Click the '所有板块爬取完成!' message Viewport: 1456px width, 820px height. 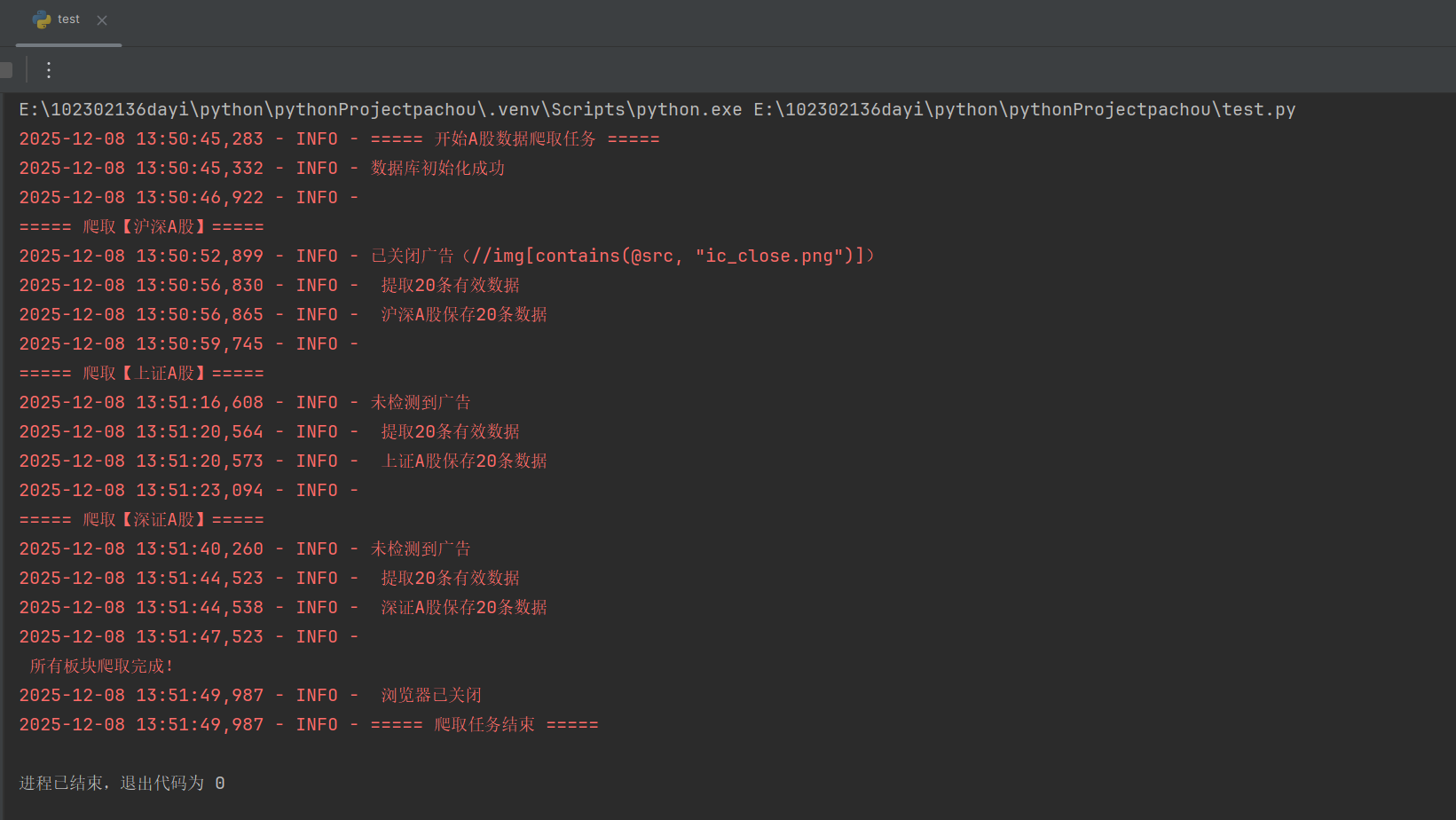(x=102, y=666)
